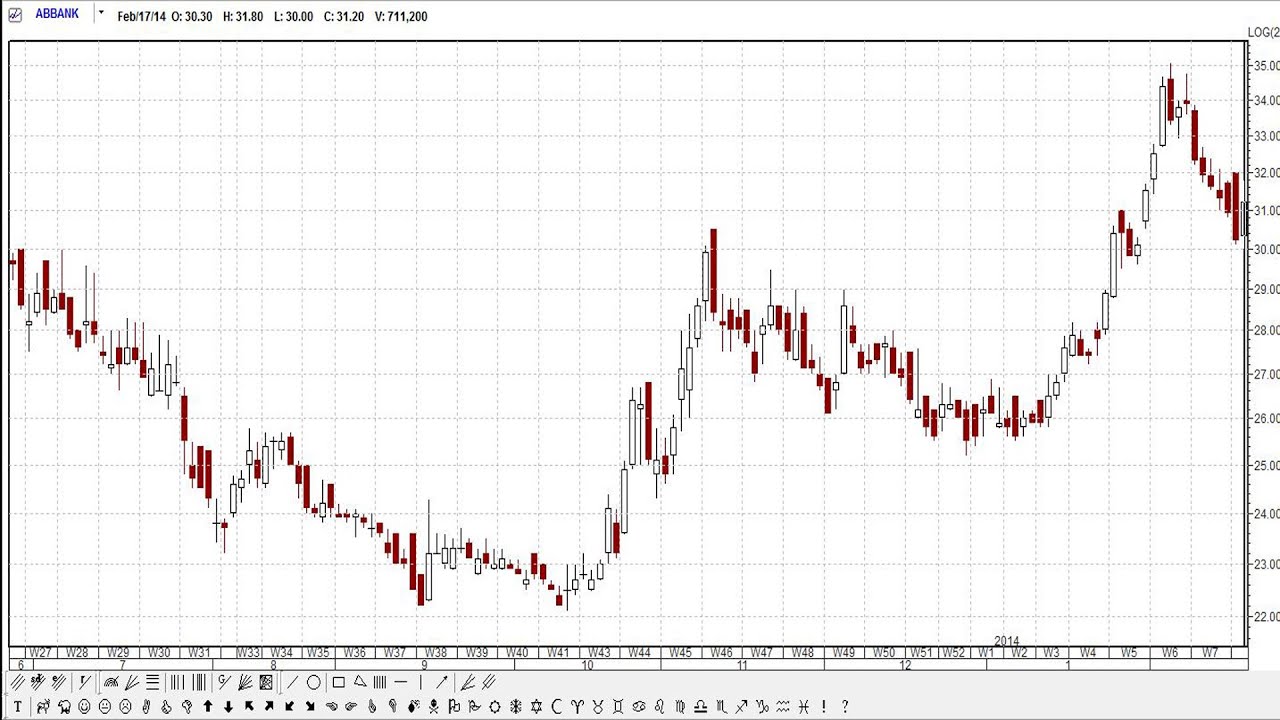Select the parallel lines tool labeled 'sd'

point(37,682)
